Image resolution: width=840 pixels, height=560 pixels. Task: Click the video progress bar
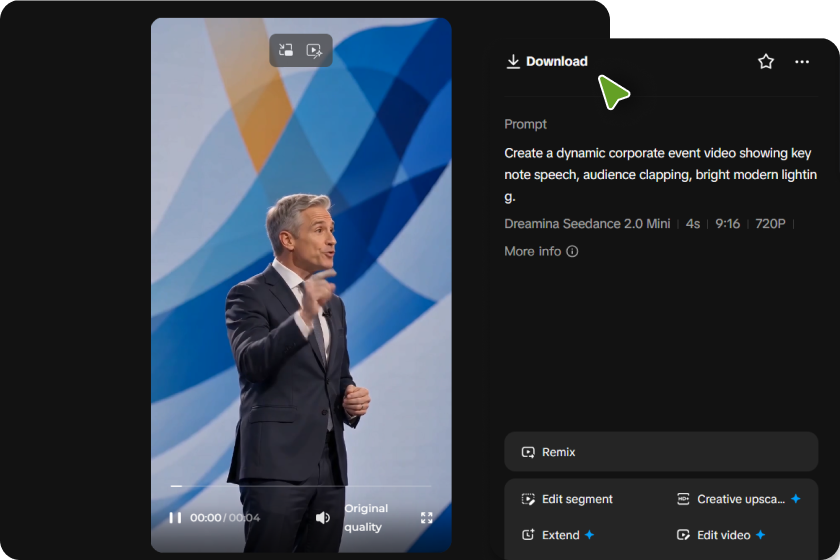pos(301,486)
